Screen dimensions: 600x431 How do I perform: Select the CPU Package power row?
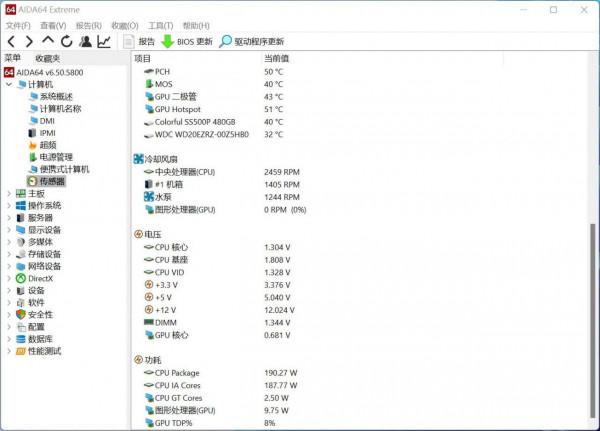220,372
